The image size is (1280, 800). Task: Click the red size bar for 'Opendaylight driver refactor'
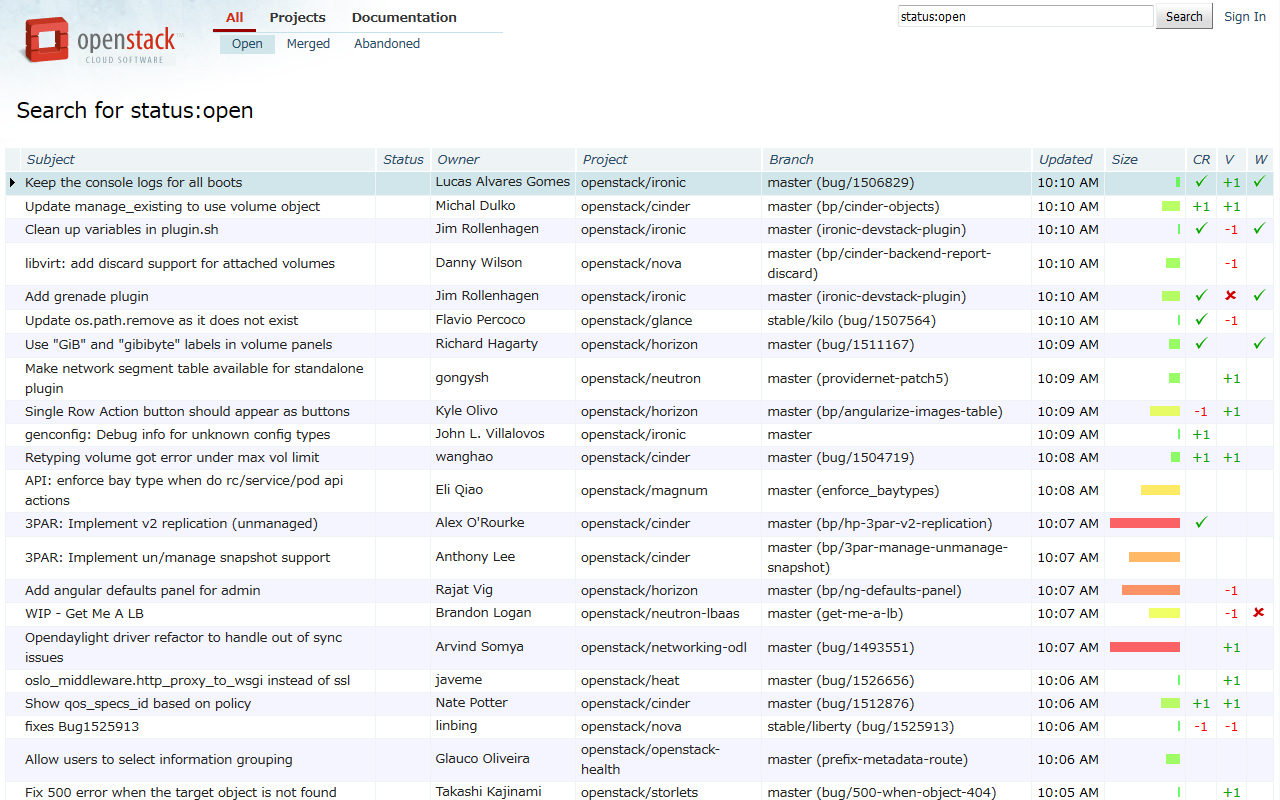coord(1144,647)
